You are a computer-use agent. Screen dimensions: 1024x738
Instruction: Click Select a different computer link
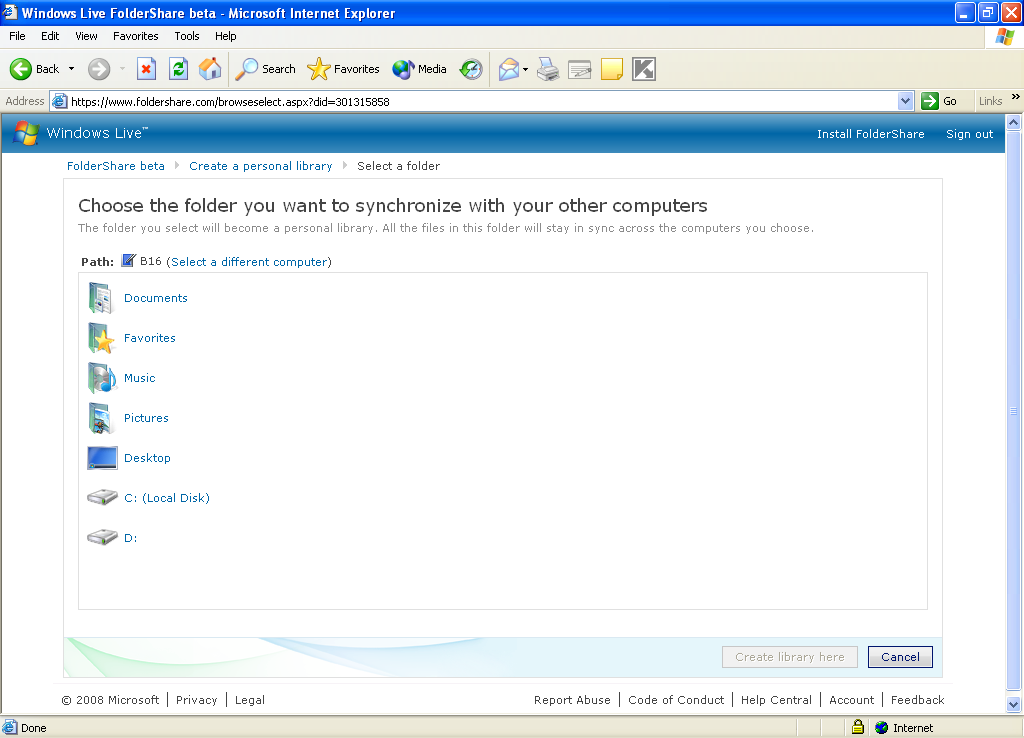pos(249,262)
